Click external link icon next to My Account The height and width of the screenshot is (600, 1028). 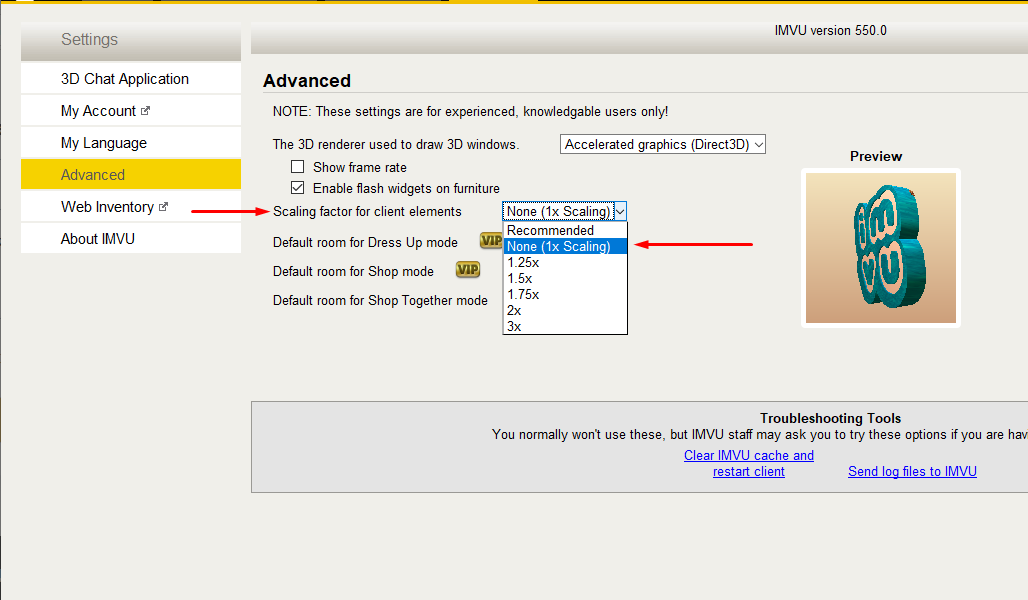pos(146,111)
